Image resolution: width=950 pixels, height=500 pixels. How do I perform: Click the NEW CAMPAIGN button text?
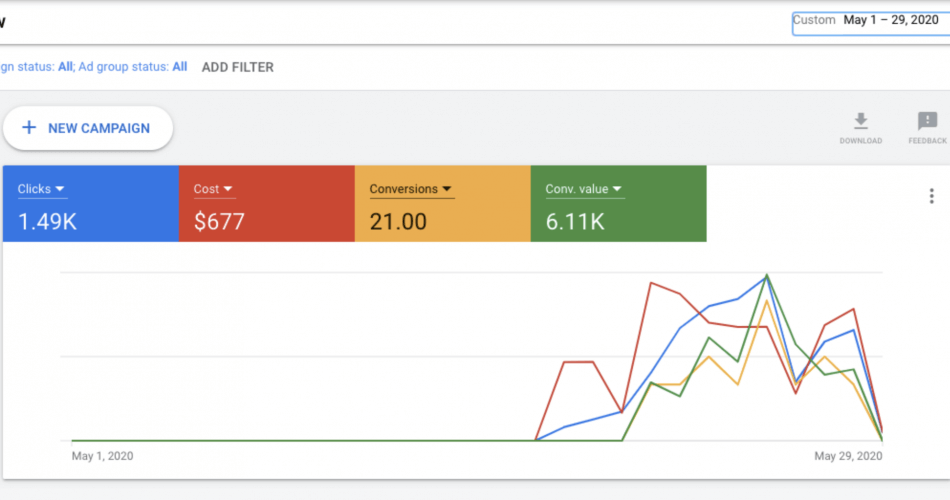pos(99,128)
